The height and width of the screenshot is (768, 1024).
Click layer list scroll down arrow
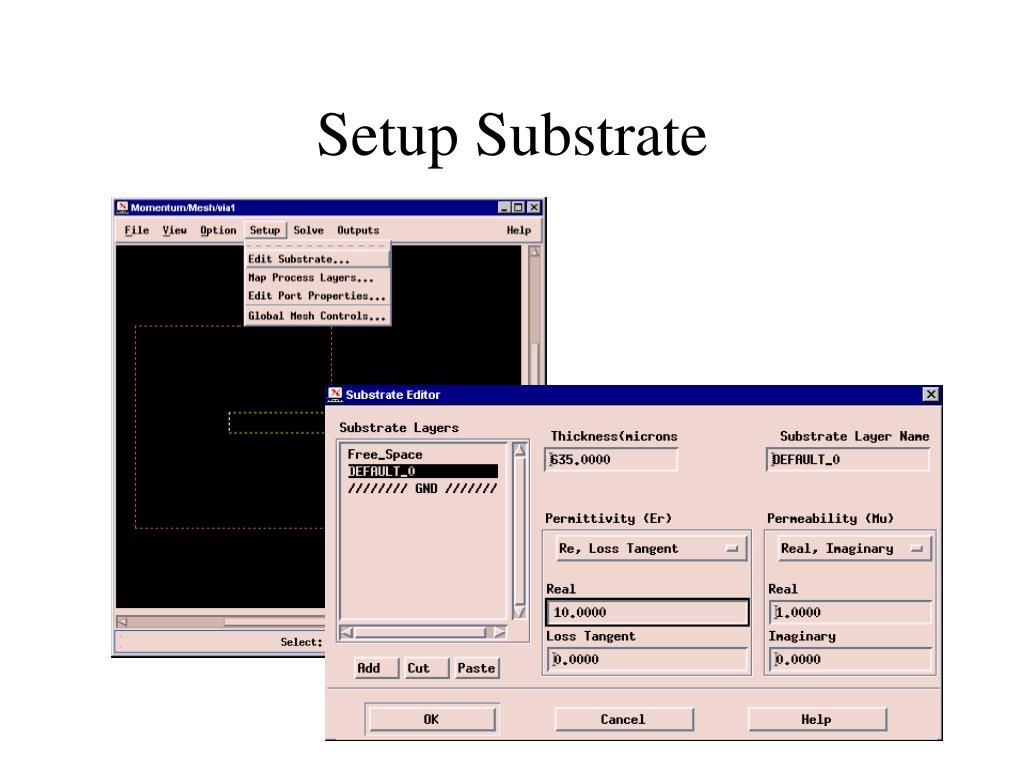click(x=520, y=612)
